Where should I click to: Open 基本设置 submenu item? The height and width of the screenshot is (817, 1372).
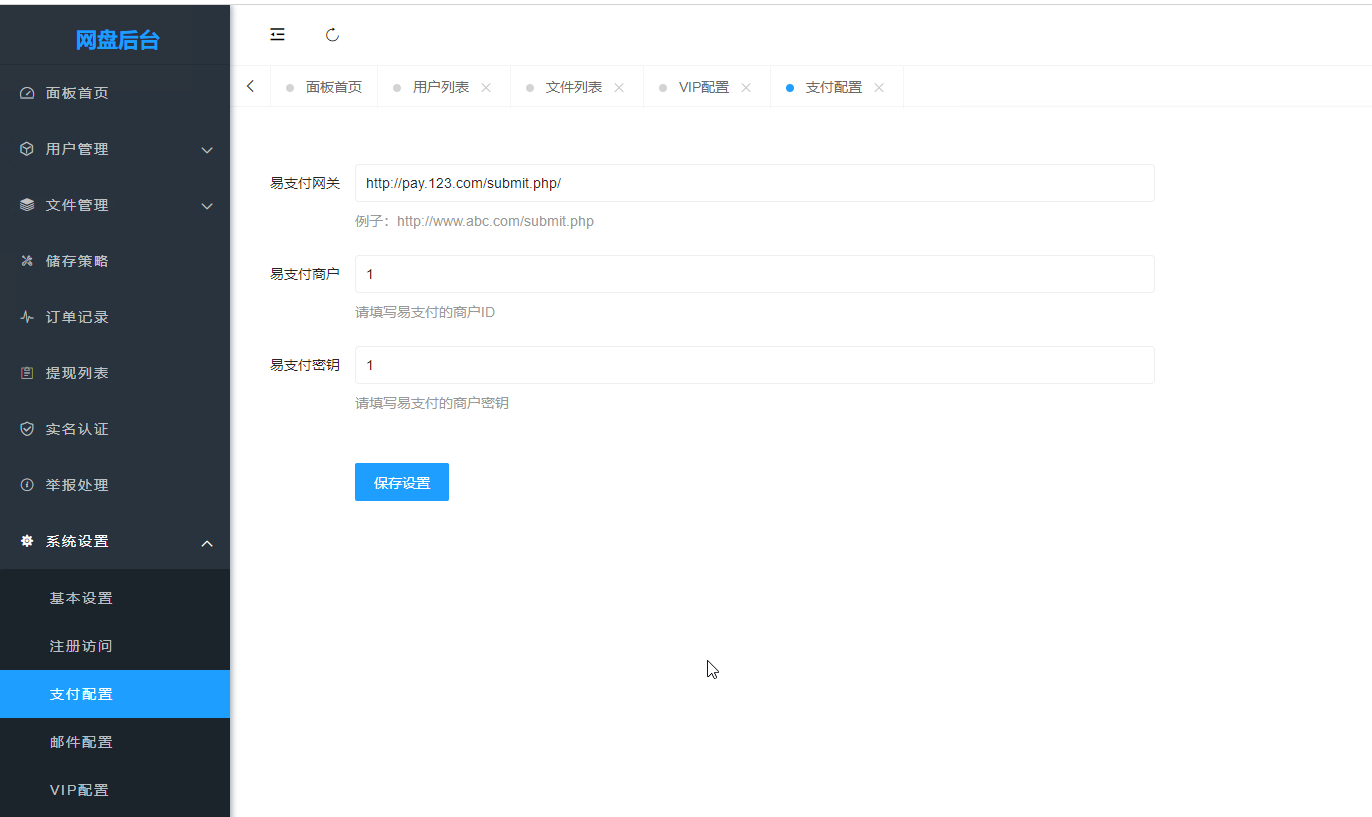[115, 598]
